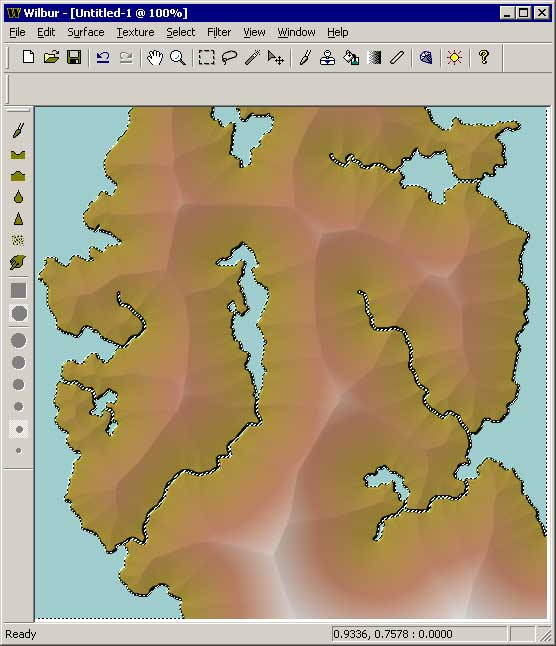Select the Zoom magnifier tool
The width and height of the screenshot is (556, 646).
pos(178,57)
